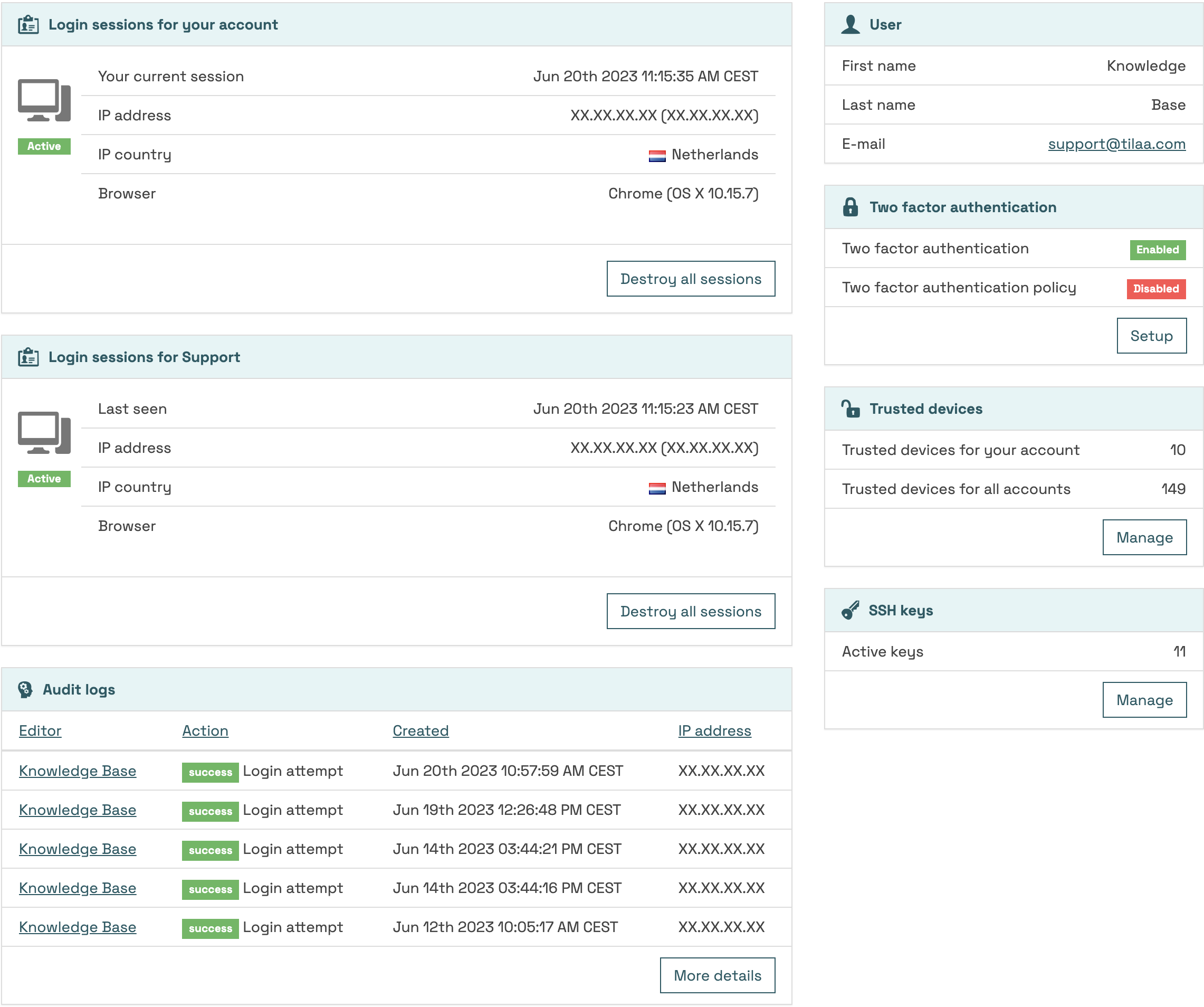Manage trusted devices
Image resolution: width=1204 pixels, height=1007 pixels.
pyautogui.click(x=1144, y=537)
